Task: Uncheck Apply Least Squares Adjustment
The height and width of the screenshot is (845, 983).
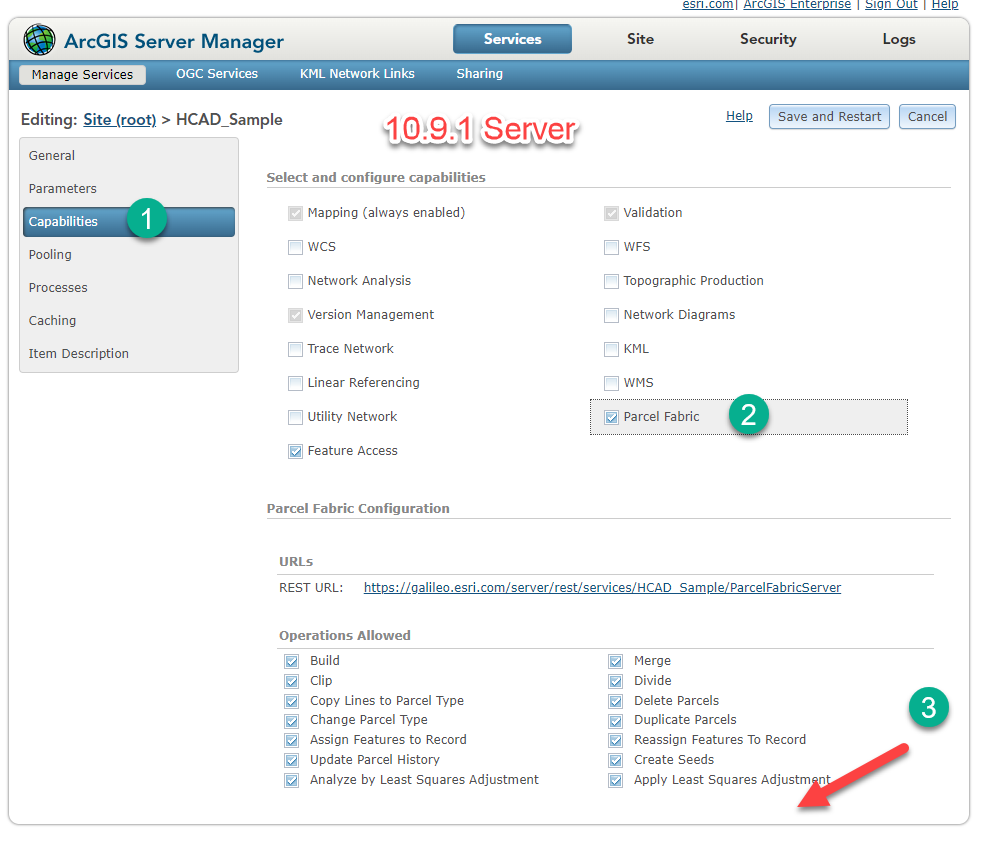Action: click(616, 781)
